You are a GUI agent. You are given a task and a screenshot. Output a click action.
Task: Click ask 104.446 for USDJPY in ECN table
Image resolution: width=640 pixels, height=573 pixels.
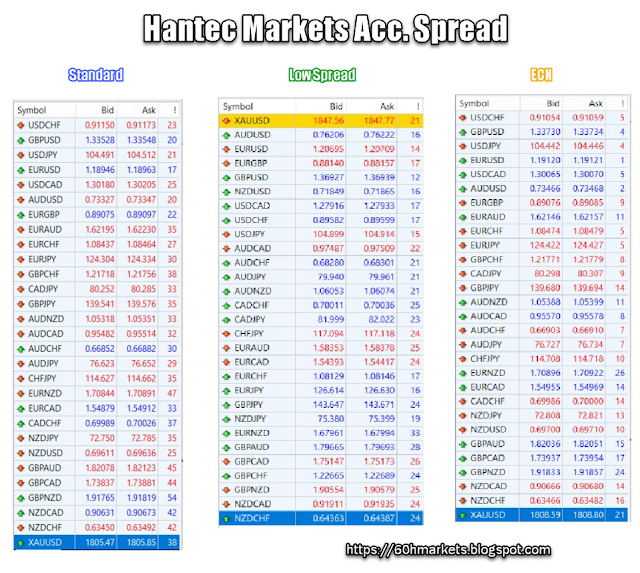click(x=588, y=146)
